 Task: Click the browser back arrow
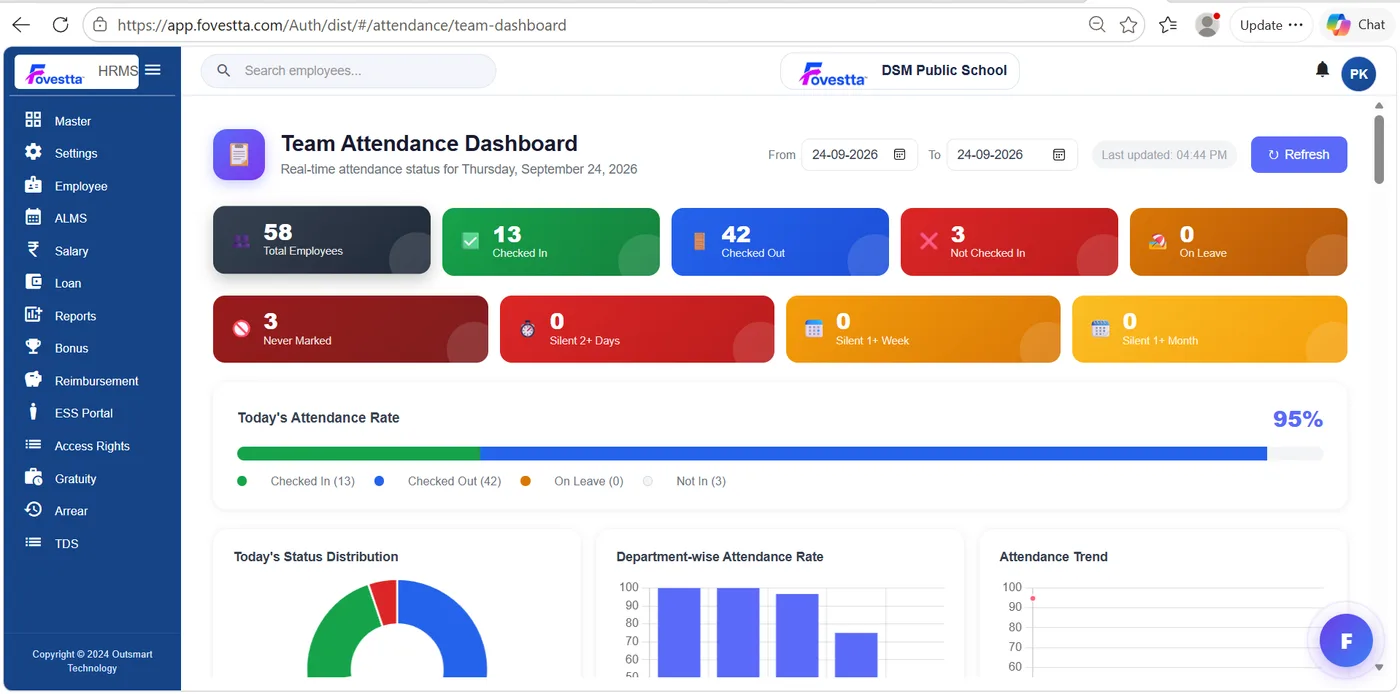(x=20, y=25)
